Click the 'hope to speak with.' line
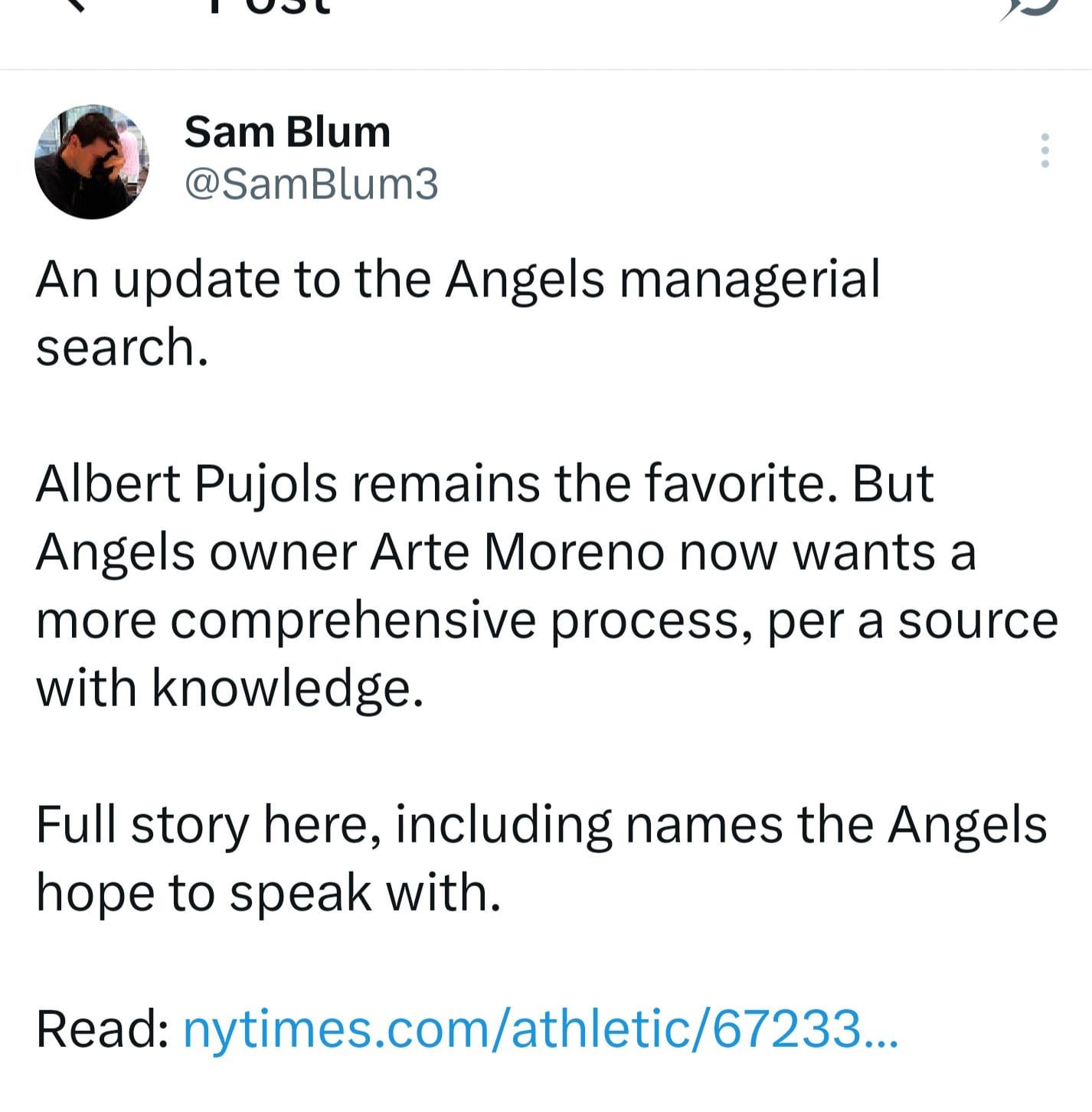1092x1112 pixels. pyautogui.click(x=268, y=892)
